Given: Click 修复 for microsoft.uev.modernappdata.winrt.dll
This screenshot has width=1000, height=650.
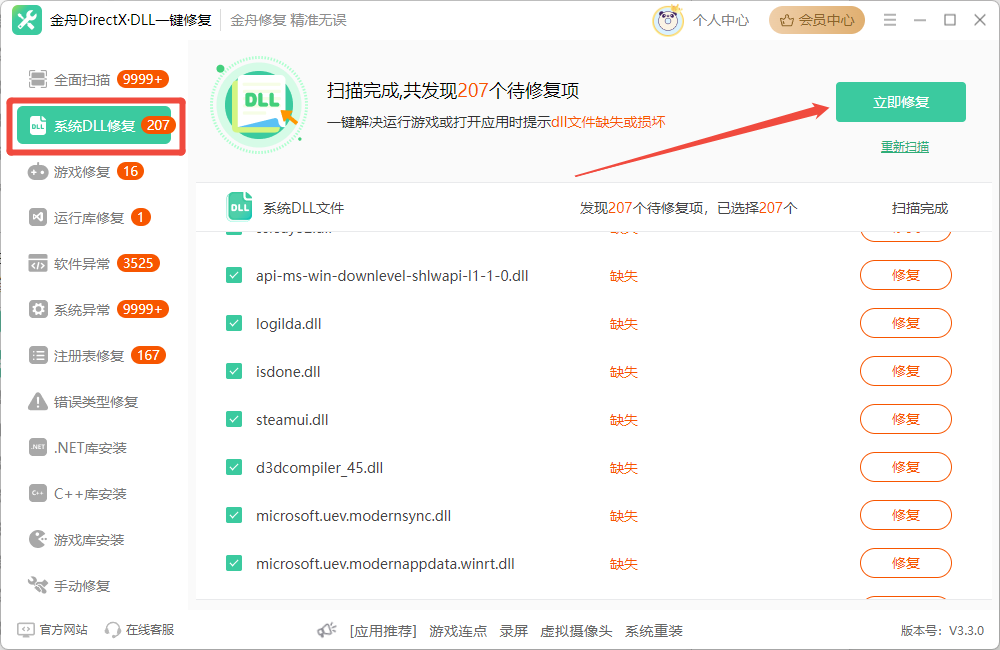Looking at the screenshot, I should pyautogui.click(x=906, y=563).
